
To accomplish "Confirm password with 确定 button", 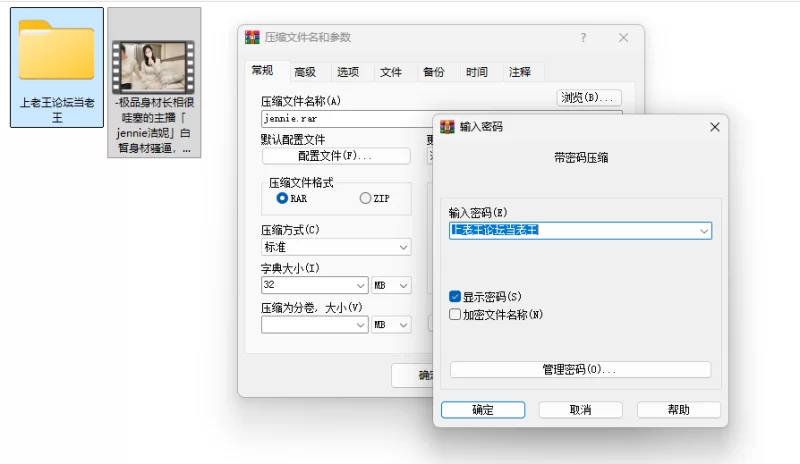I will pyautogui.click(x=483, y=410).
